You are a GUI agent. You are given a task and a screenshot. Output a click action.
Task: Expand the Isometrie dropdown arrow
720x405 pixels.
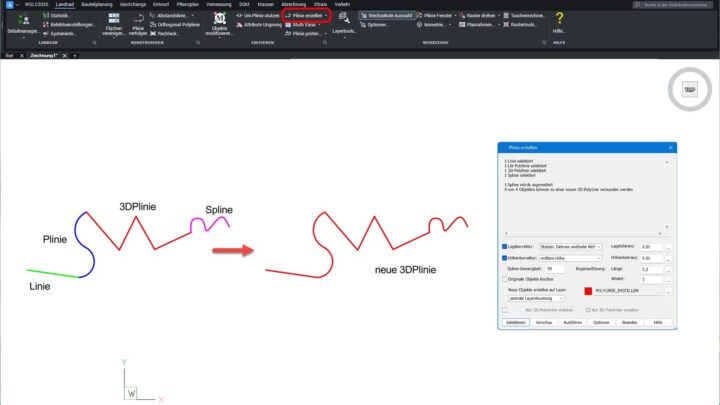pyautogui.click(x=450, y=25)
